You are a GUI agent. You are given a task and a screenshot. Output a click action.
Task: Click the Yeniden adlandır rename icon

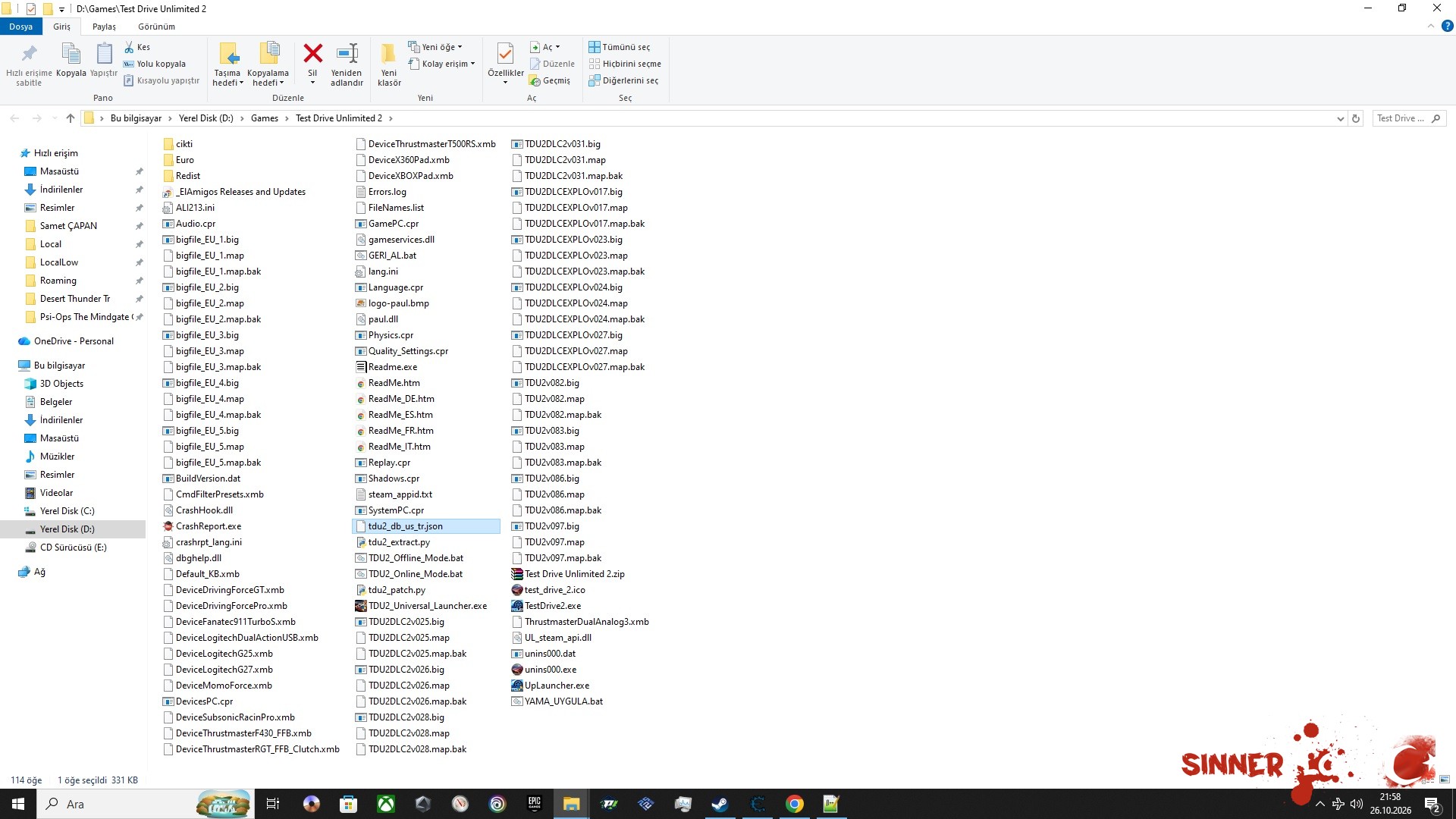pos(347,54)
